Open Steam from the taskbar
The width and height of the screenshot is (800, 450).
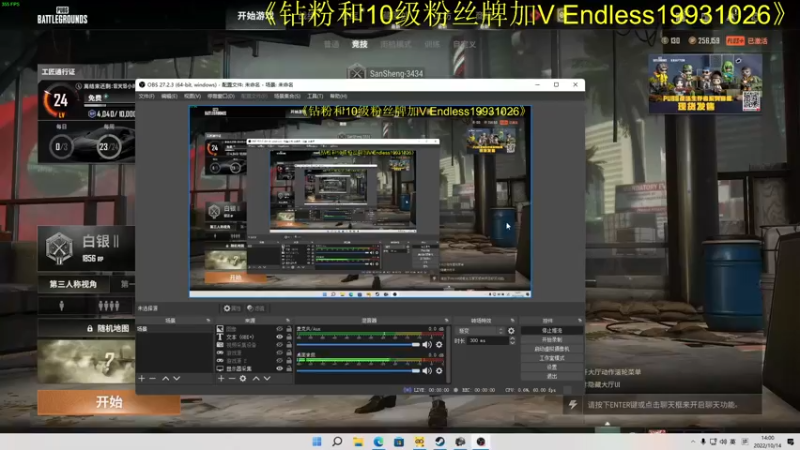point(440,441)
